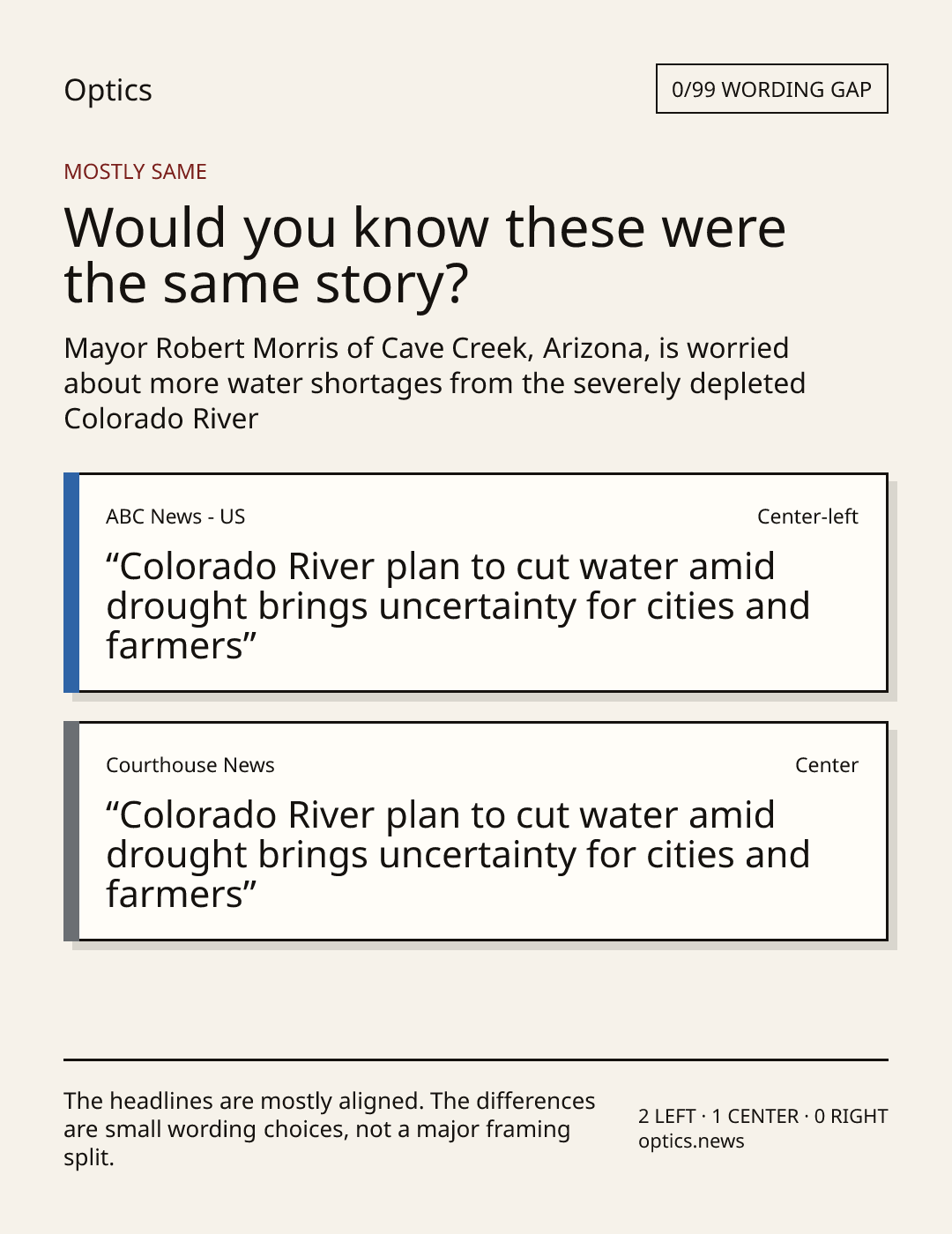Click the blue stripe on ABC card
The image size is (952, 1234).
coord(71,583)
